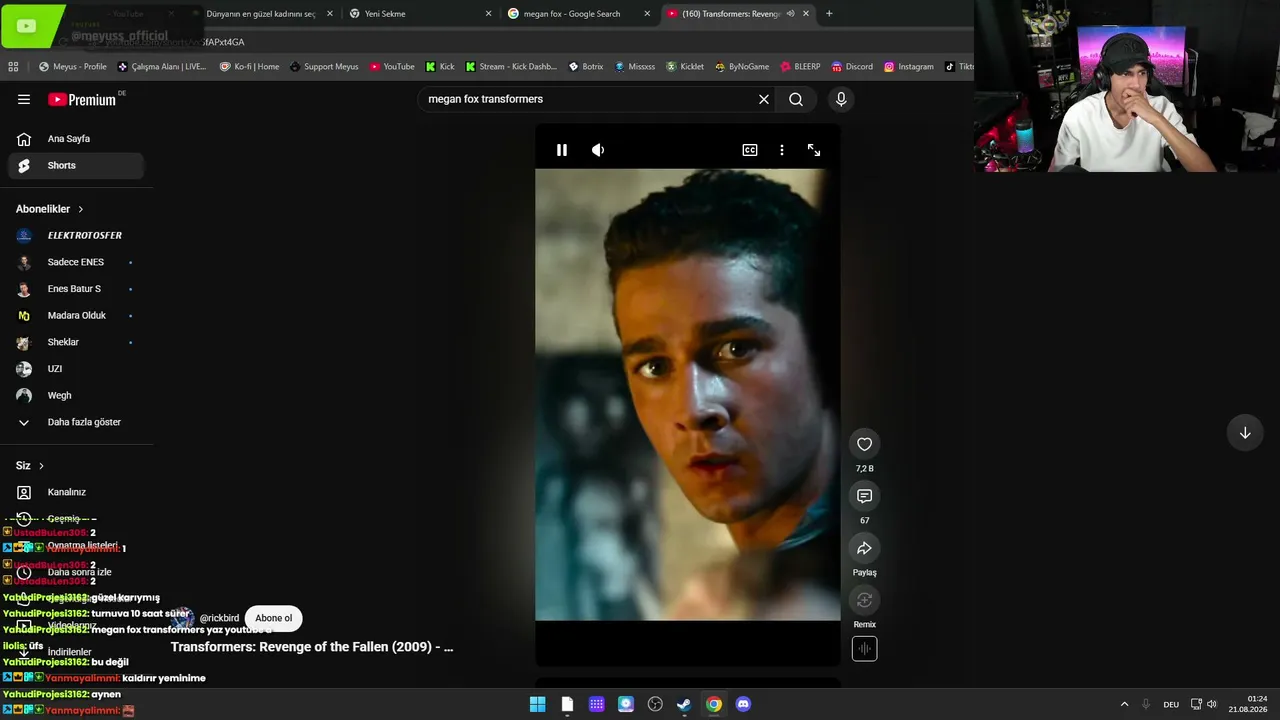Viewport: 1280px width, 720px height.
Task: Open OBS Studio from the taskbar
Action: [x=655, y=704]
